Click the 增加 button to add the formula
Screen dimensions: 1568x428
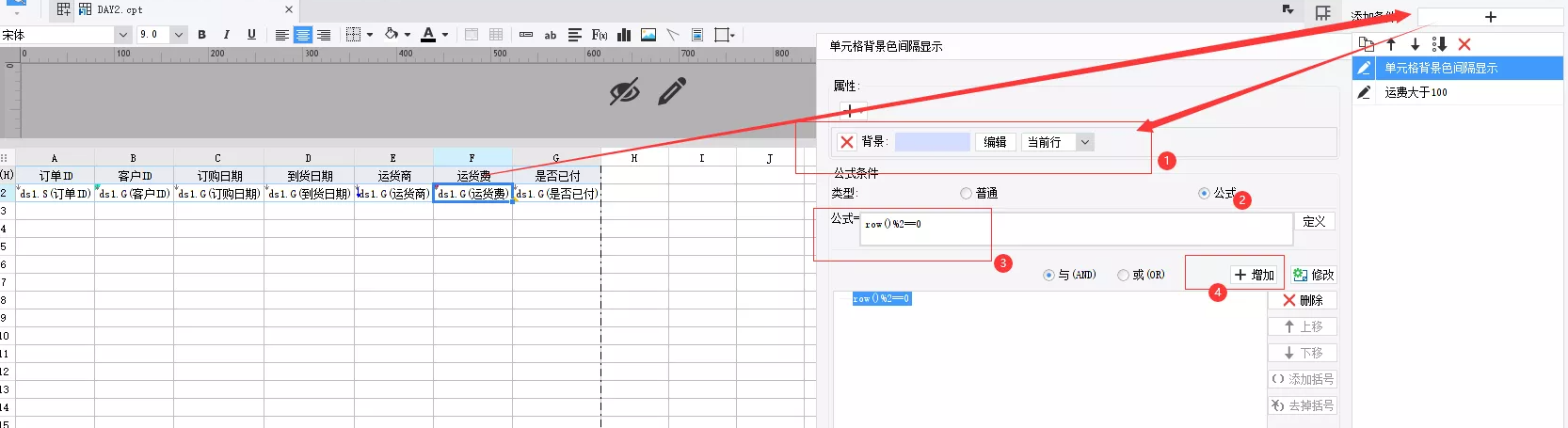coord(1254,275)
